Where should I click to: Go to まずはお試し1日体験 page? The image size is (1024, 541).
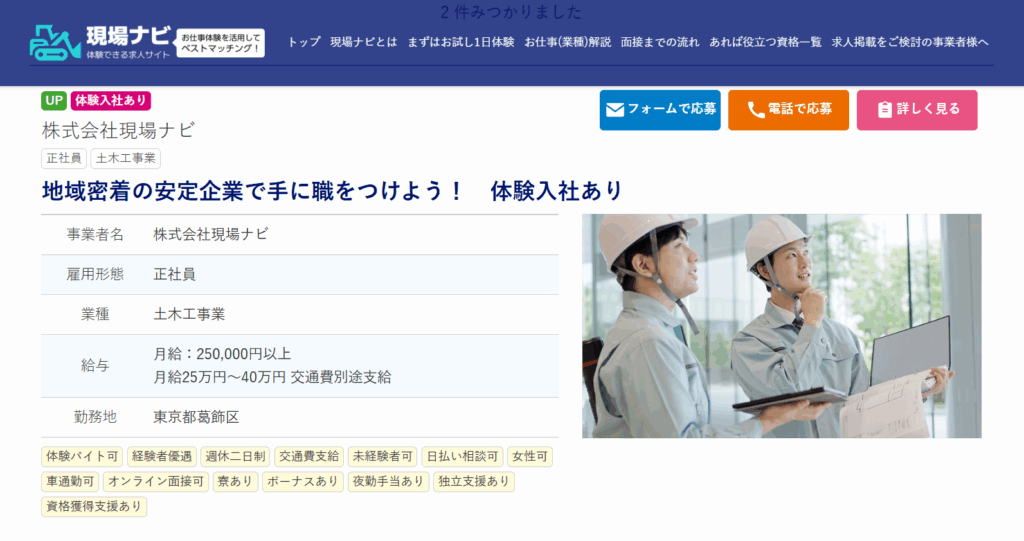pos(460,42)
